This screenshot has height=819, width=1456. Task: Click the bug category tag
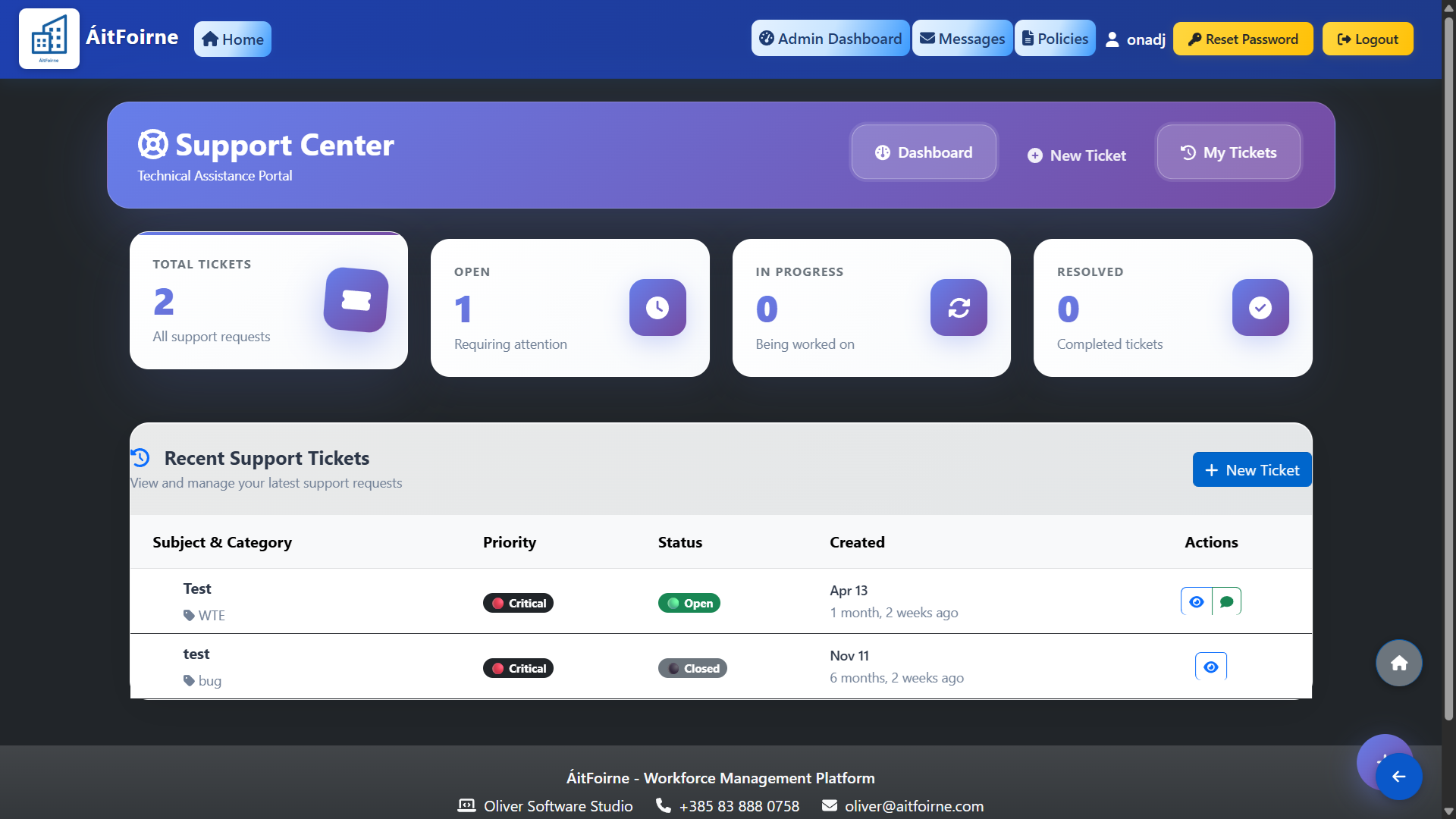pyautogui.click(x=202, y=680)
